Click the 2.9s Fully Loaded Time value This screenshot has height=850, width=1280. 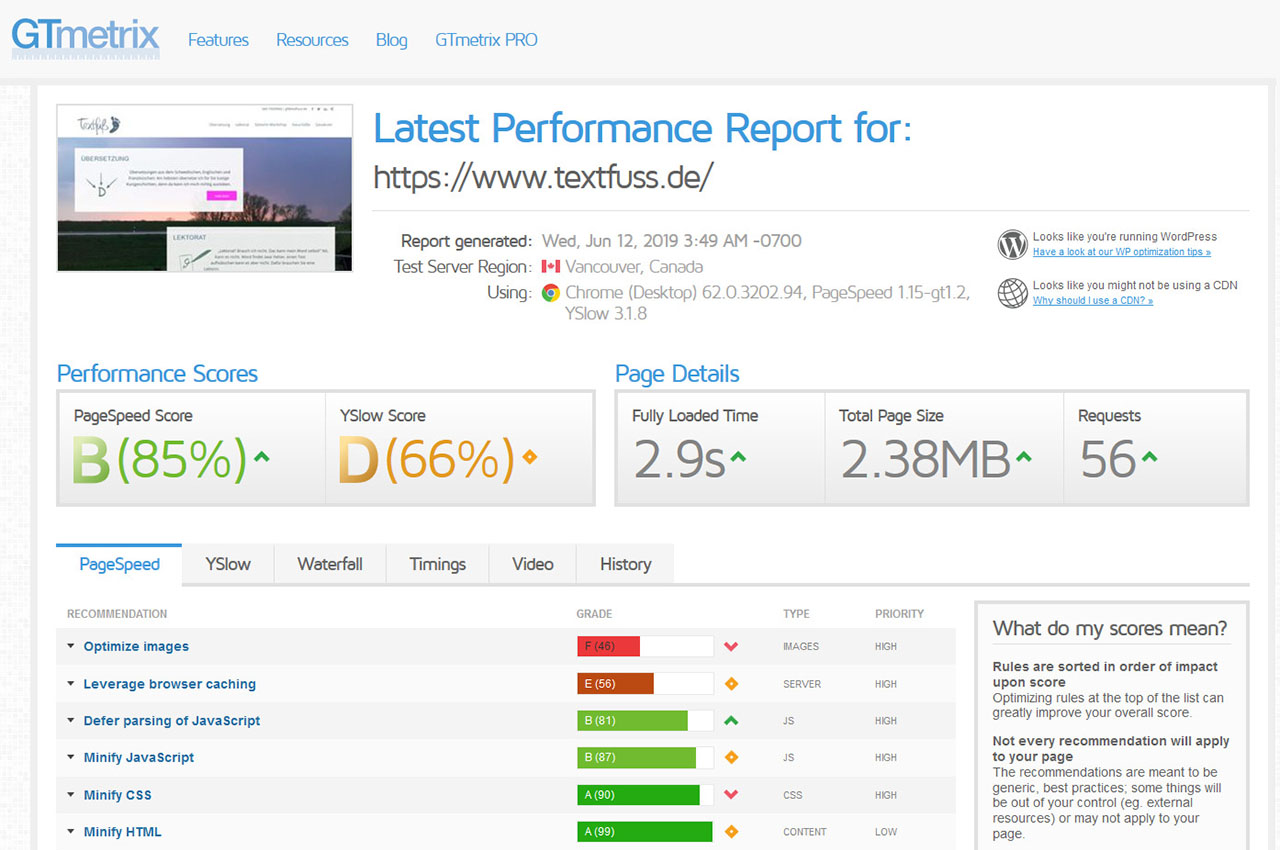coord(679,459)
